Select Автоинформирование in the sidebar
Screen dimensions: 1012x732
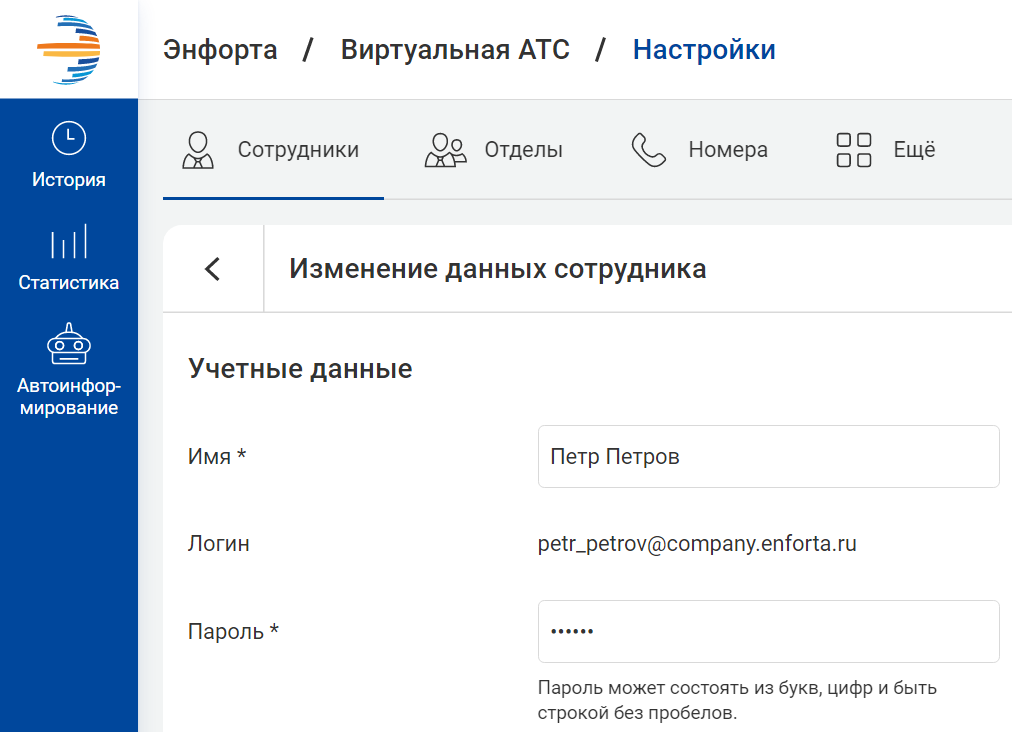(x=68, y=371)
